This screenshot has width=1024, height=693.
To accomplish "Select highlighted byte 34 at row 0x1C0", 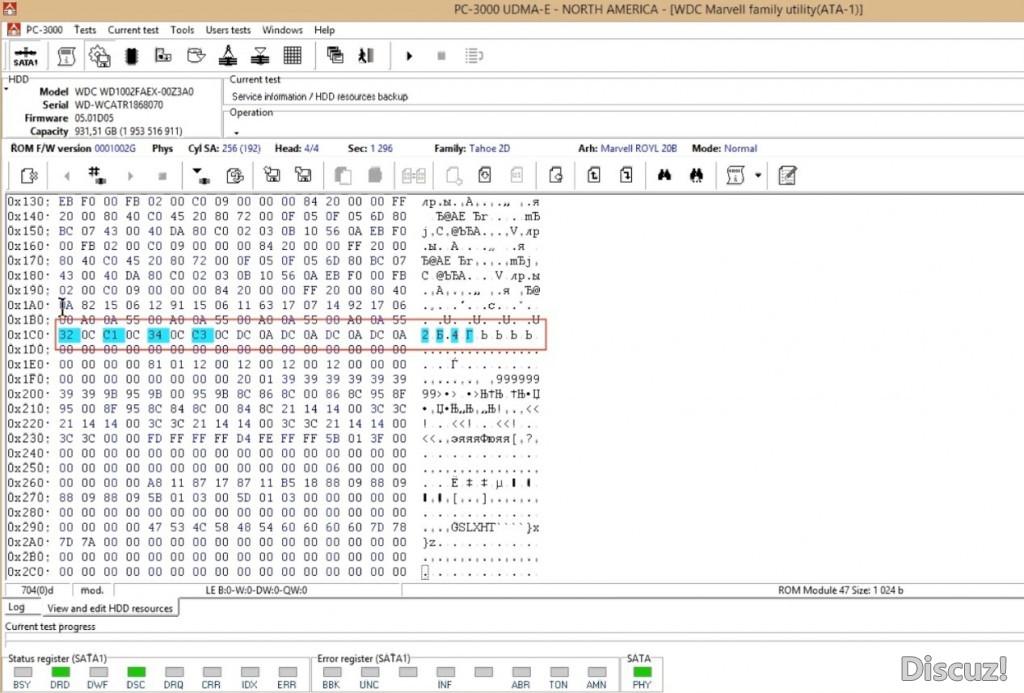I will pyautogui.click(x=156, y=335).
